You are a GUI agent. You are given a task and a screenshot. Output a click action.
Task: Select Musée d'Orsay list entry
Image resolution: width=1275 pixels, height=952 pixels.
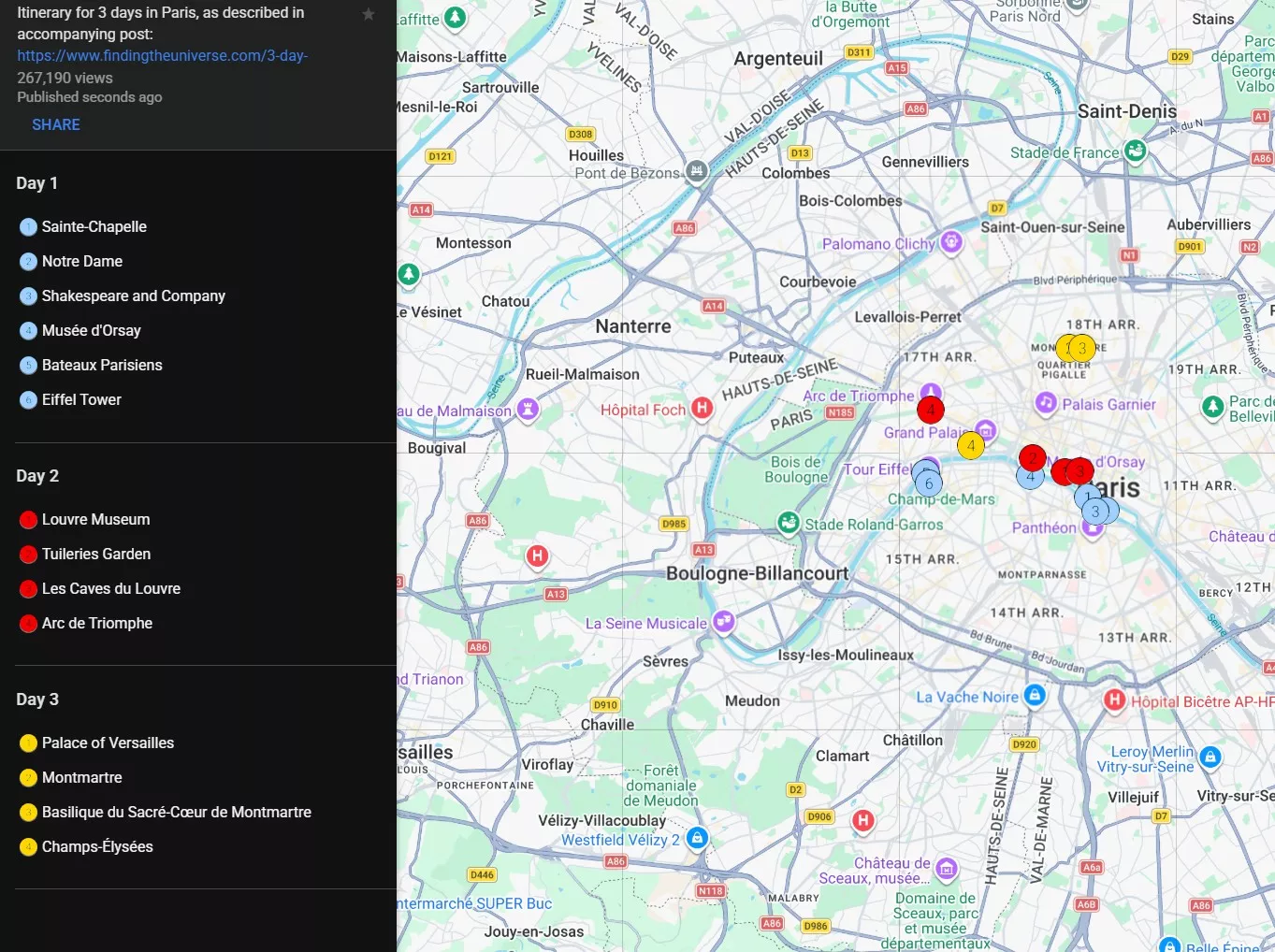[92, 330]
